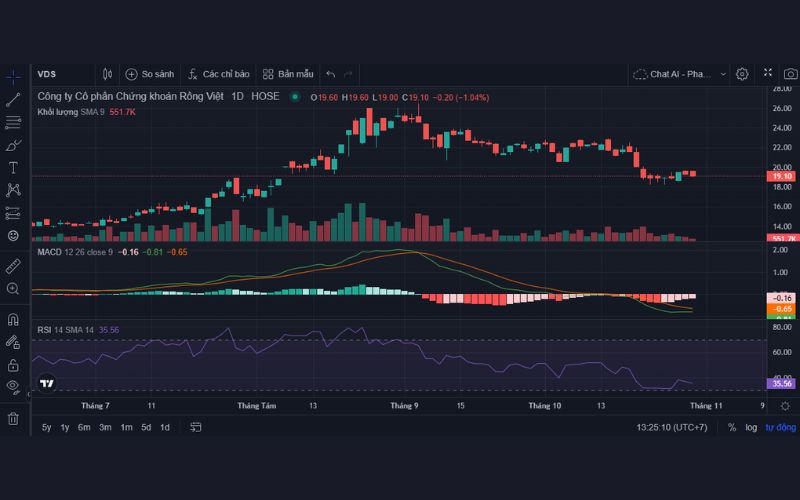Screen dimensions: 800x500
Task: Toggle the lock all drawings icon
Action: pos(13,341)
